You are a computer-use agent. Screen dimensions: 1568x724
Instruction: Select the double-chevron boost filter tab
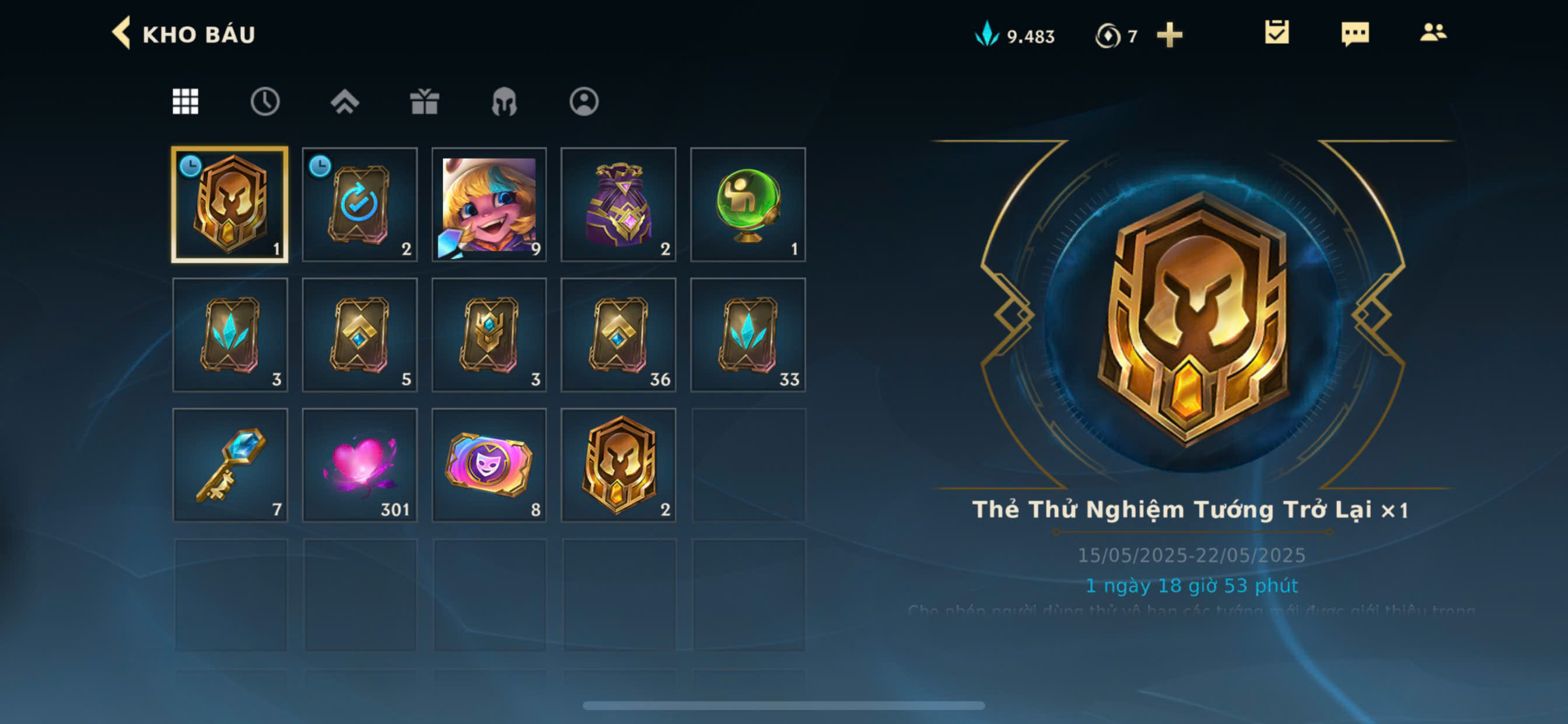[345, 101]
